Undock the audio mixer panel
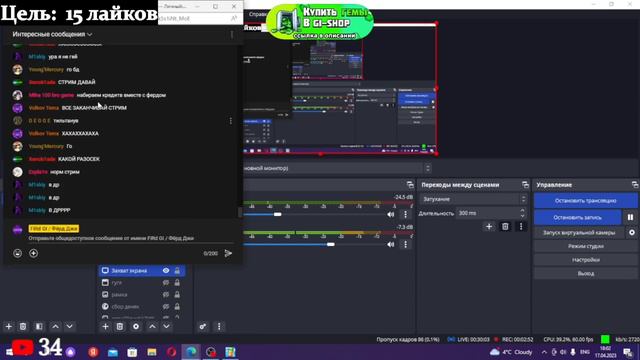This screenshot has width=640, height=360. pos(410,185)
